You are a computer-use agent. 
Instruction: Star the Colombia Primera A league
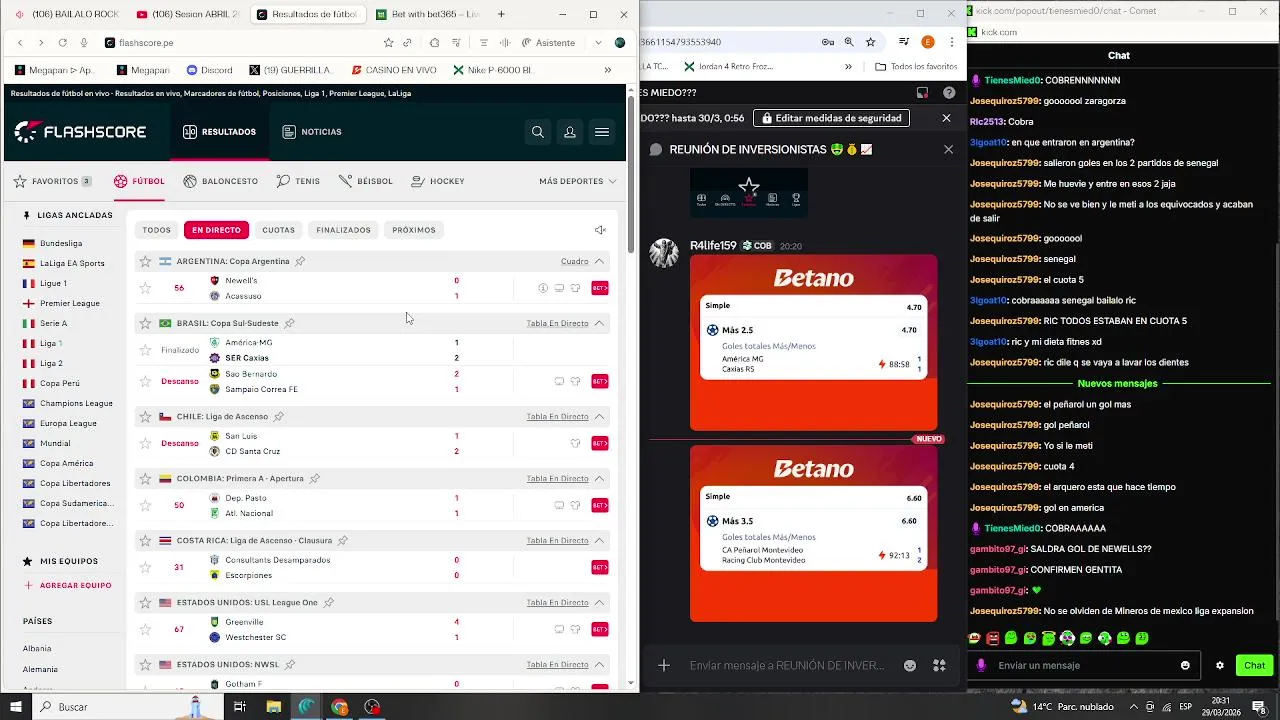pos(145,479)
